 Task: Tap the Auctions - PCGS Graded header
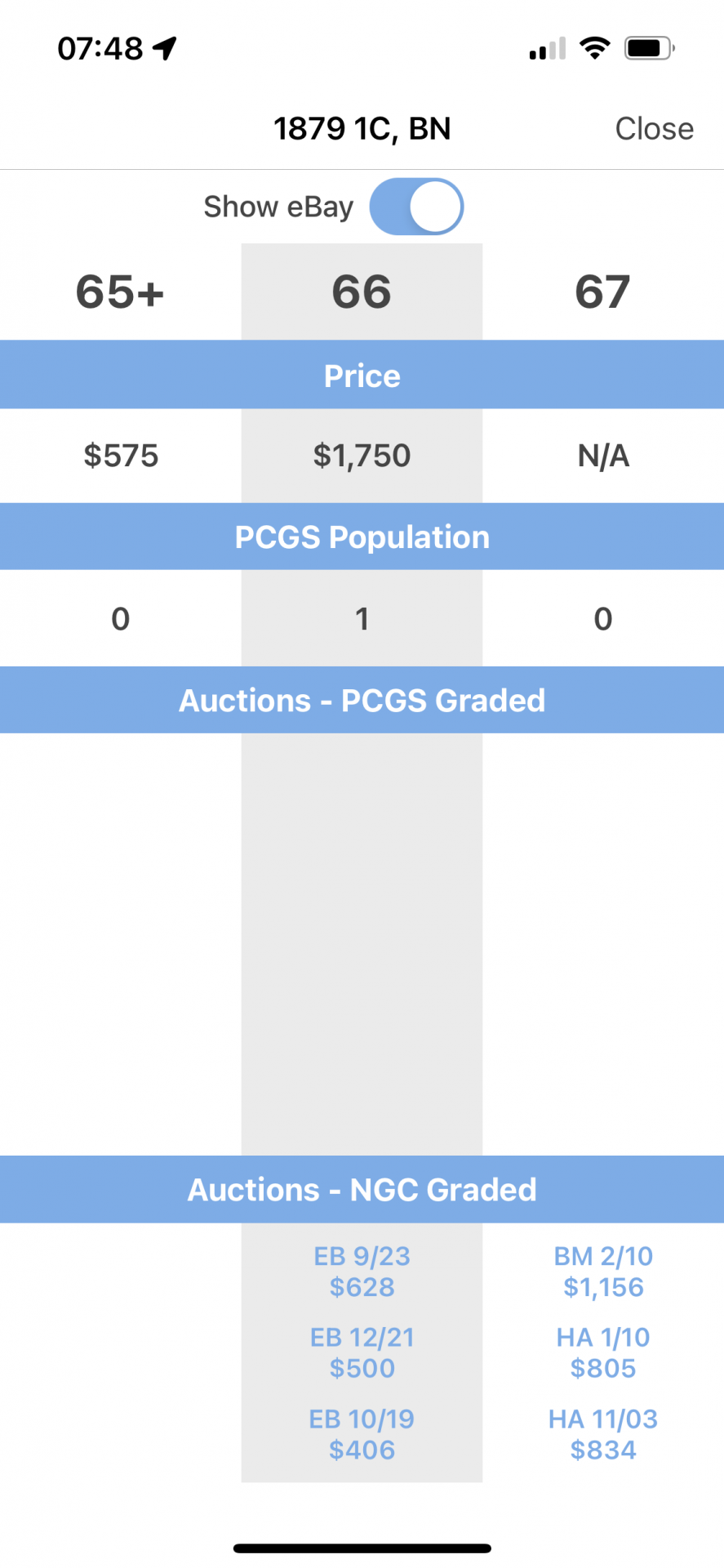pos(362,700)
